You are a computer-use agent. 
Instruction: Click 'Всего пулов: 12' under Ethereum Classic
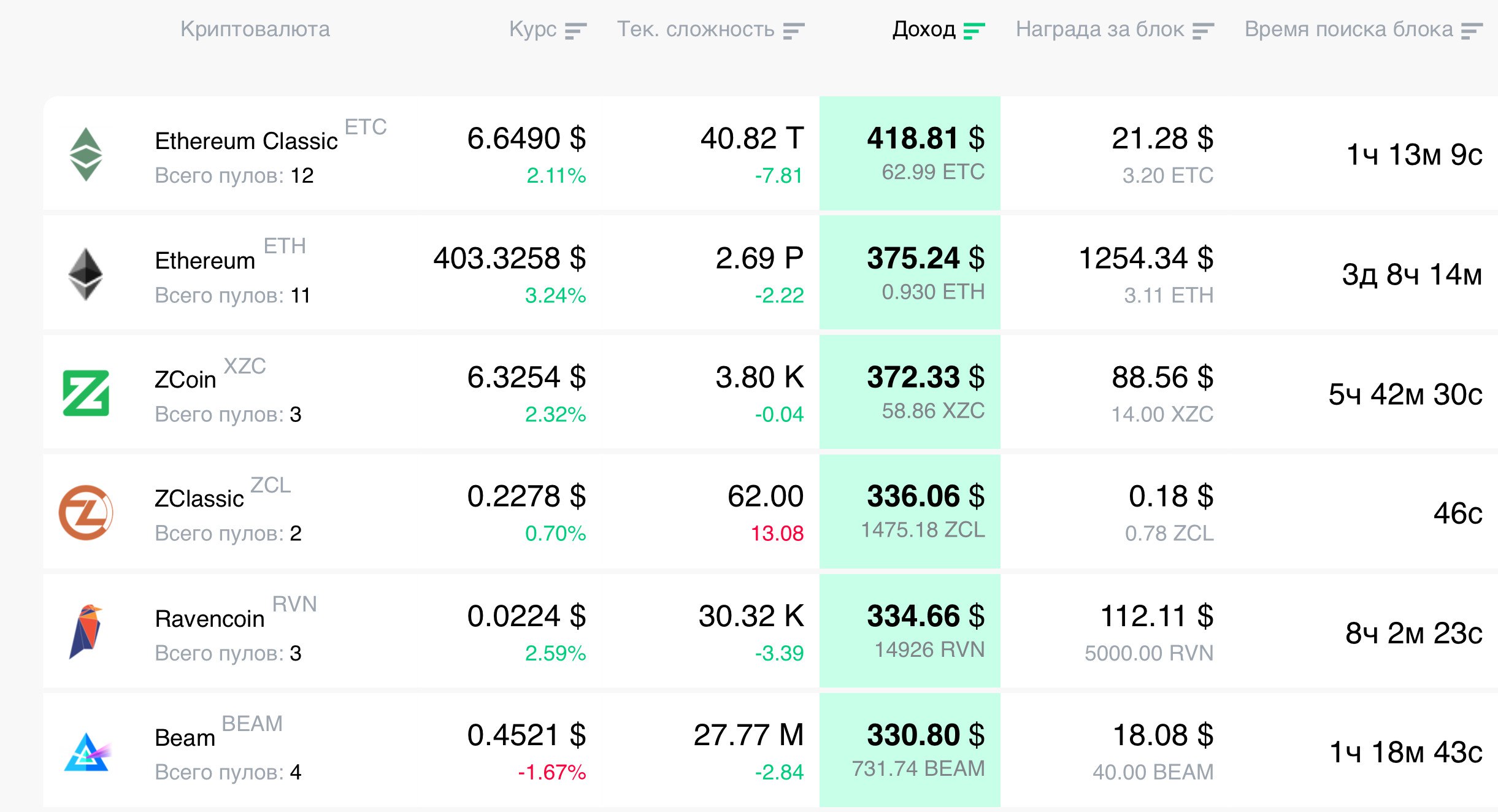(234, 175)
